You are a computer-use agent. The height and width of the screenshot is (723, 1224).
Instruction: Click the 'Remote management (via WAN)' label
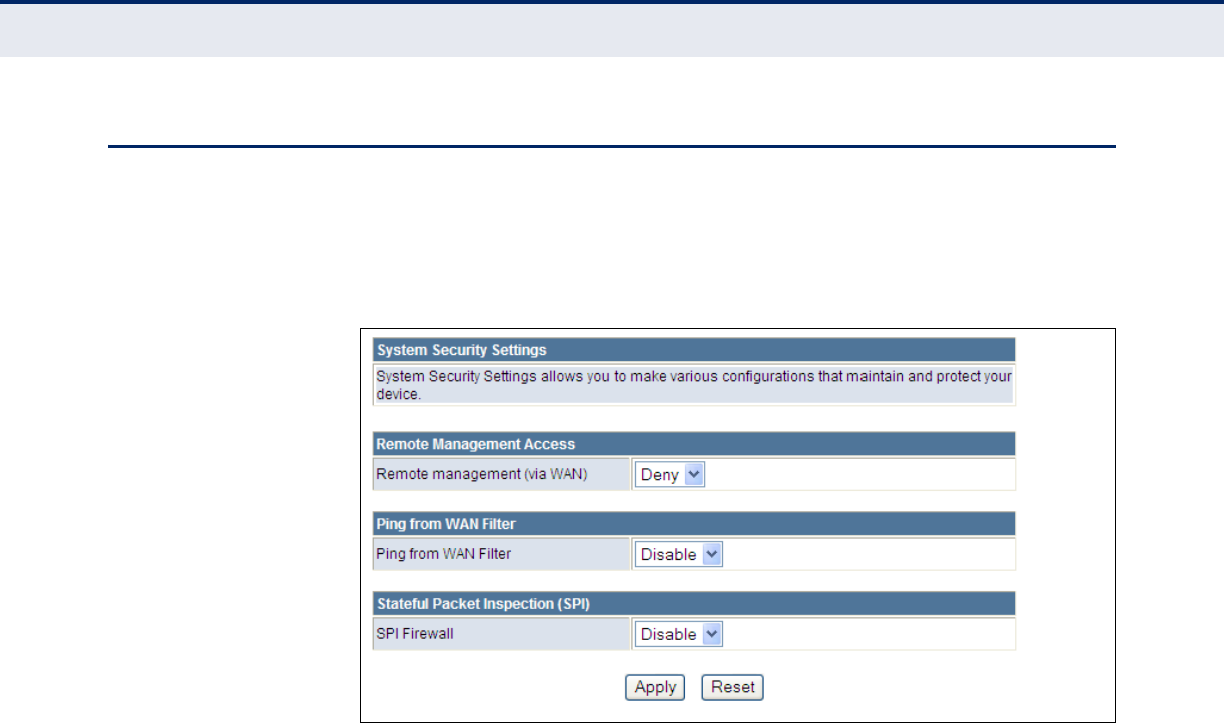tap(481, 475)
